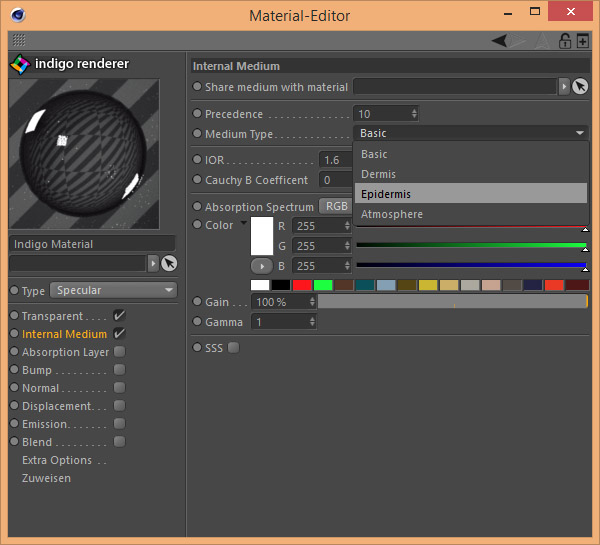Click the back navigation arrow icon
This screenshot has width=600, height=545.
point(500,41)
